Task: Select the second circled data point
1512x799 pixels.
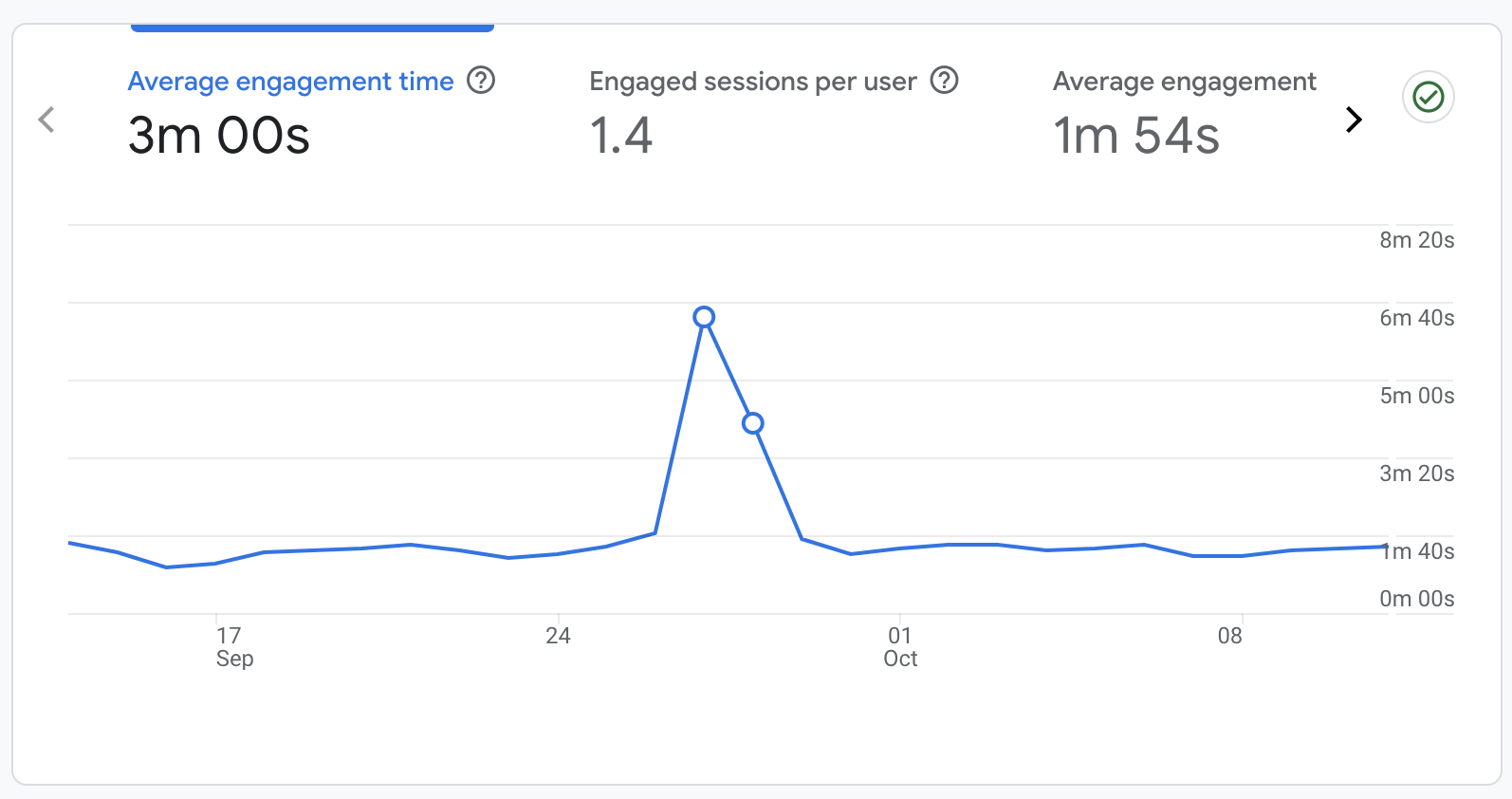Action: point(753,424)
